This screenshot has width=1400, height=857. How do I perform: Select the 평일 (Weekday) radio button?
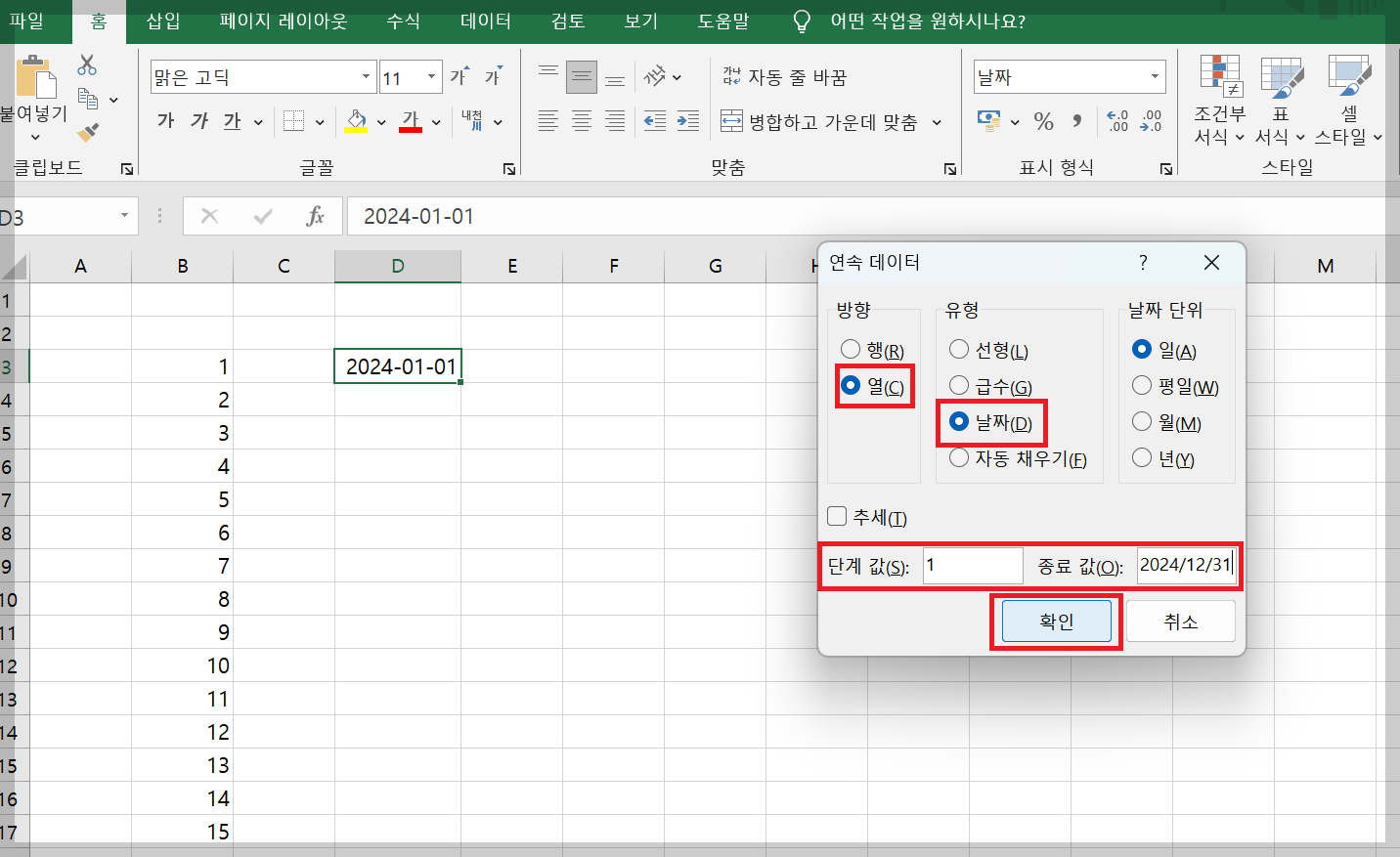point(1141,385)
